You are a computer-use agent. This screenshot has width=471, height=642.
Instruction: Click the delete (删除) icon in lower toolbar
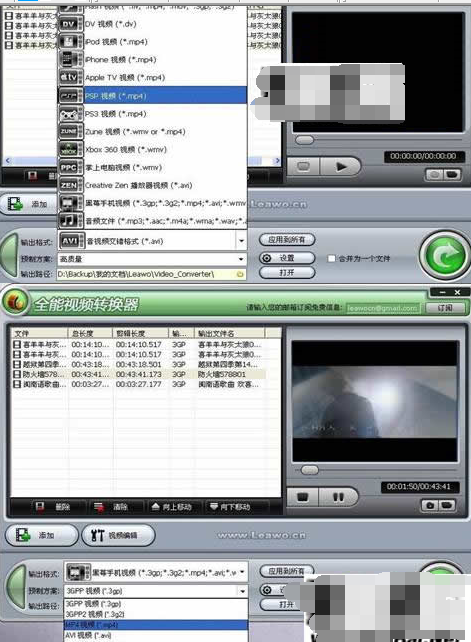(x=40, y=507)
